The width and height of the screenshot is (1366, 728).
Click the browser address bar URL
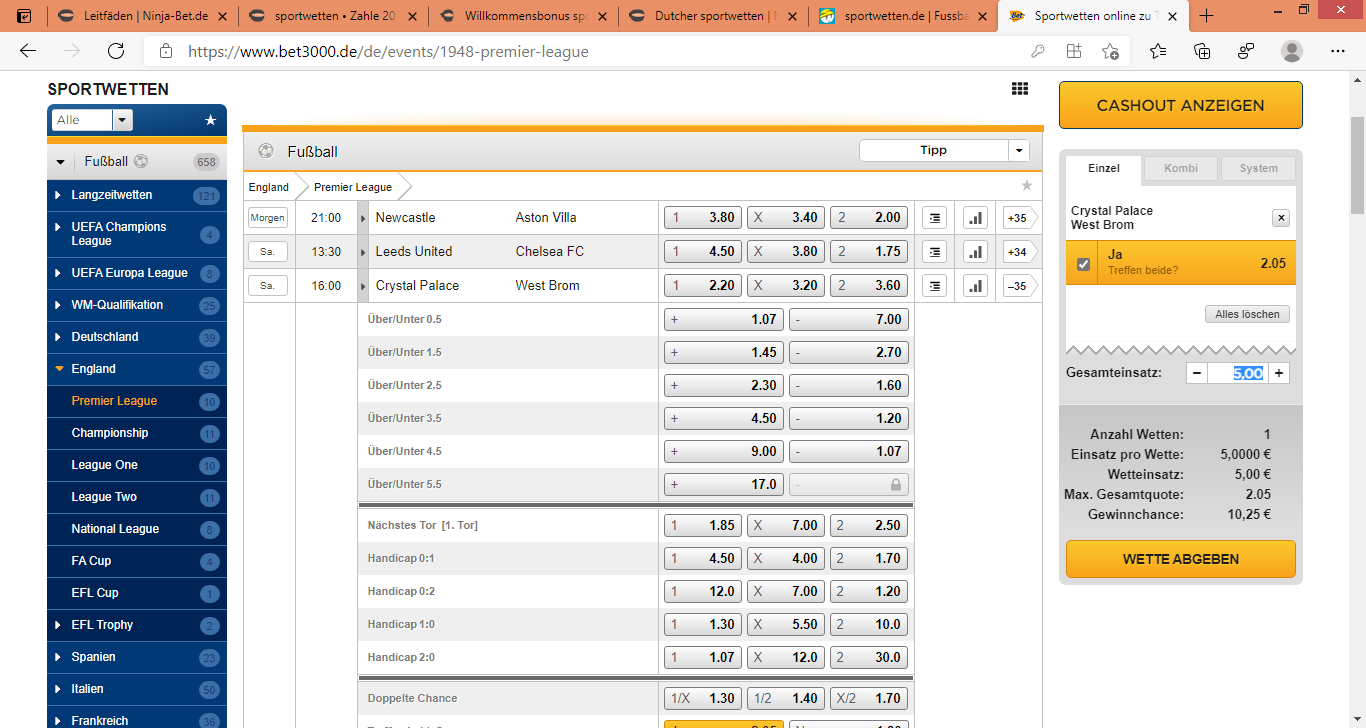click(x=388, y=51)
